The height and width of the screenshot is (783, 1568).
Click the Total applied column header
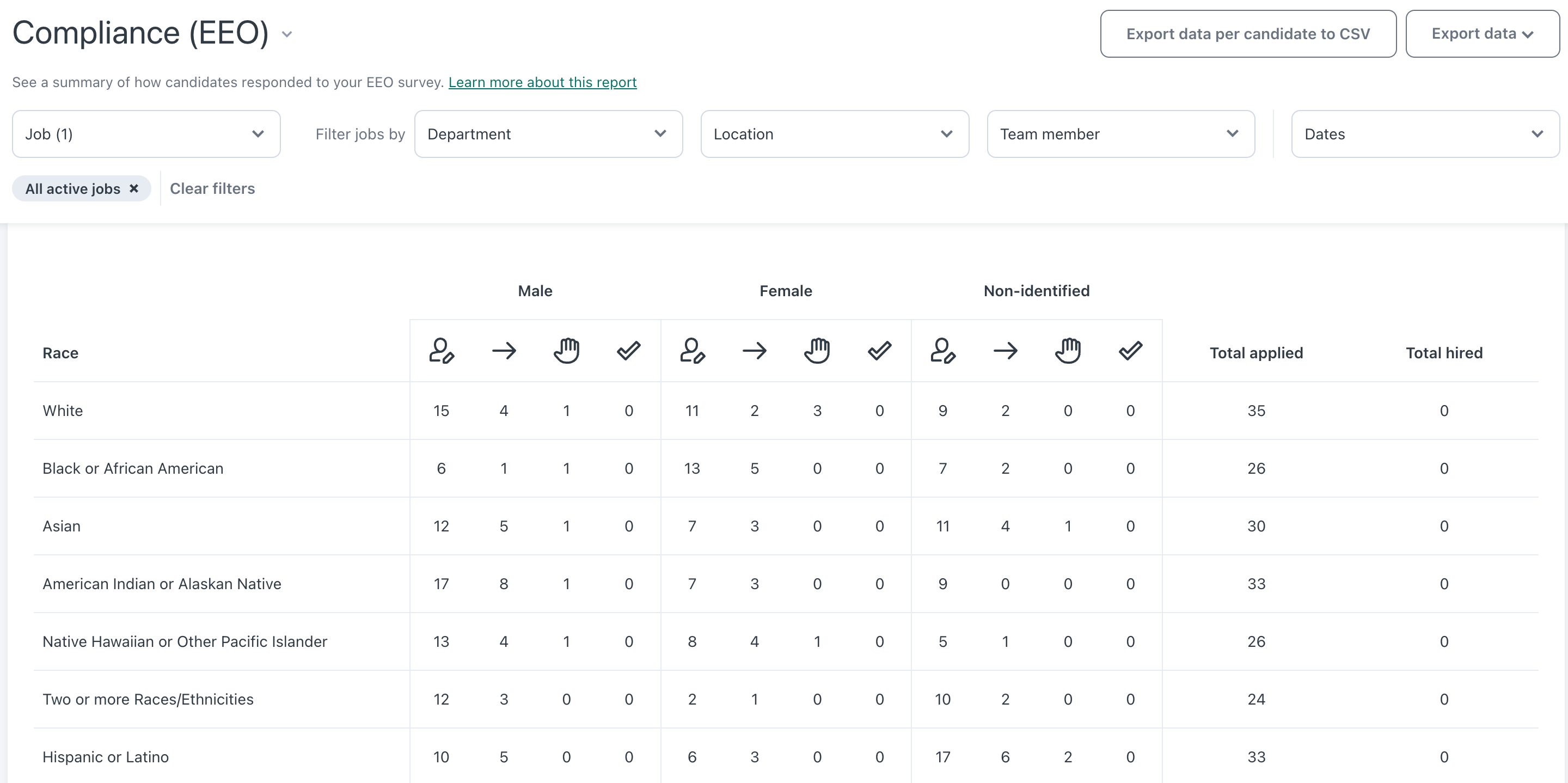1255,353
